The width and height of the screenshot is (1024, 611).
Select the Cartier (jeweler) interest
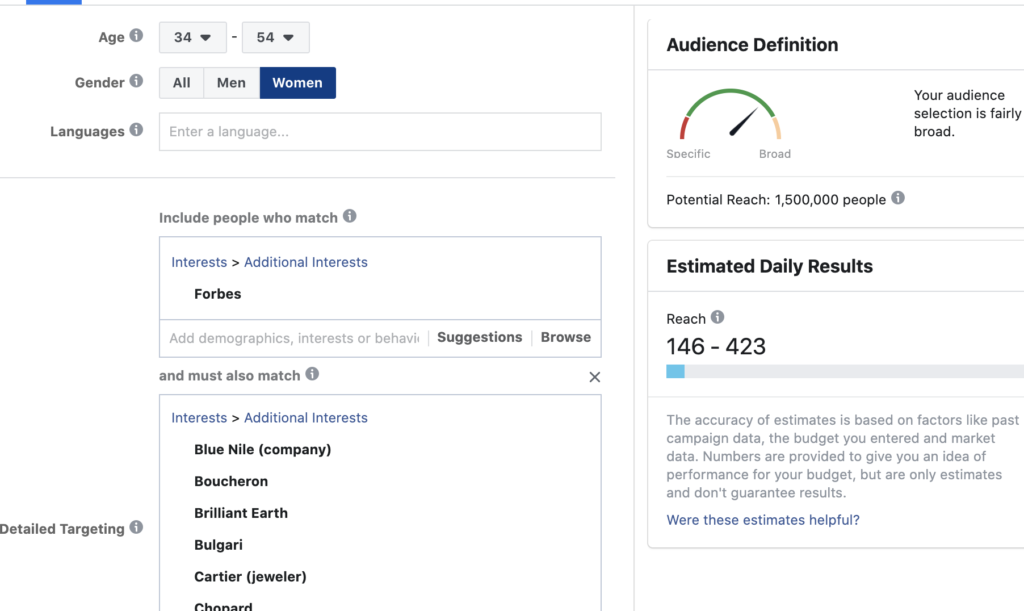tap(250, 577)
